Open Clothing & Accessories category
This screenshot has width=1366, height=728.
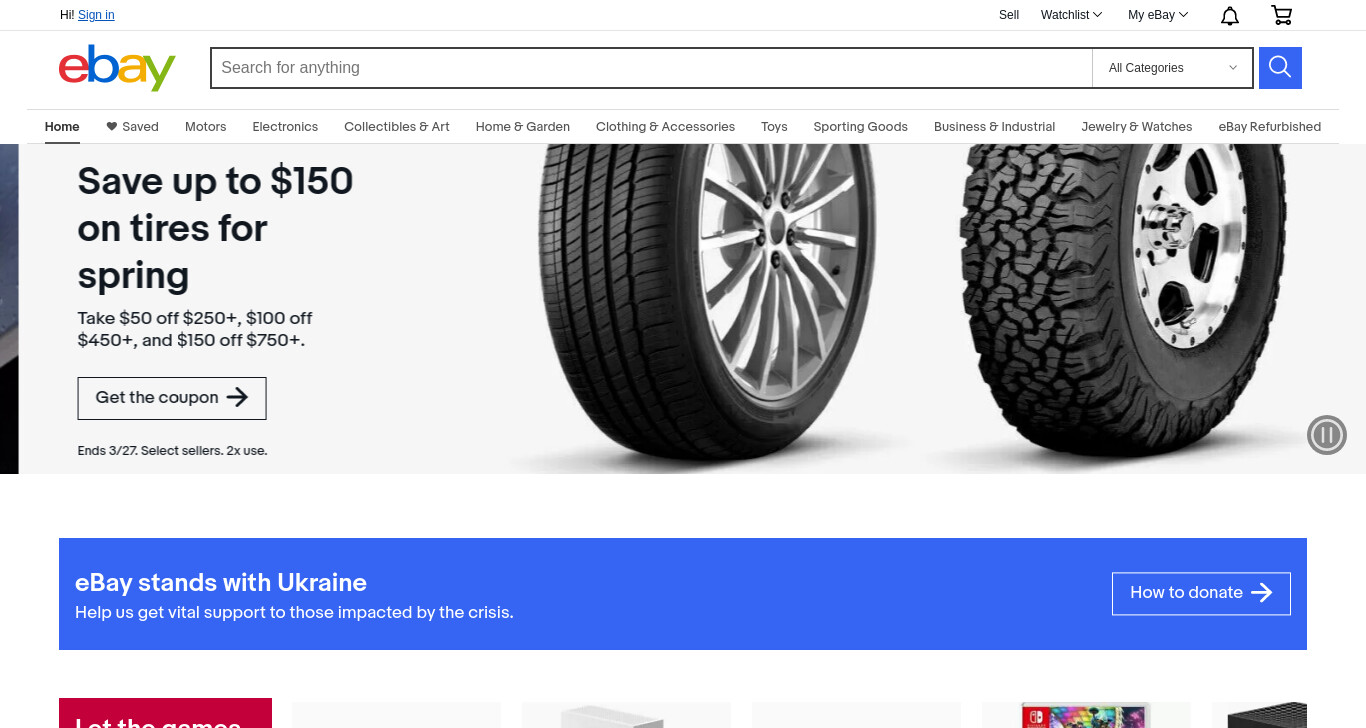(x=665, y=127)
